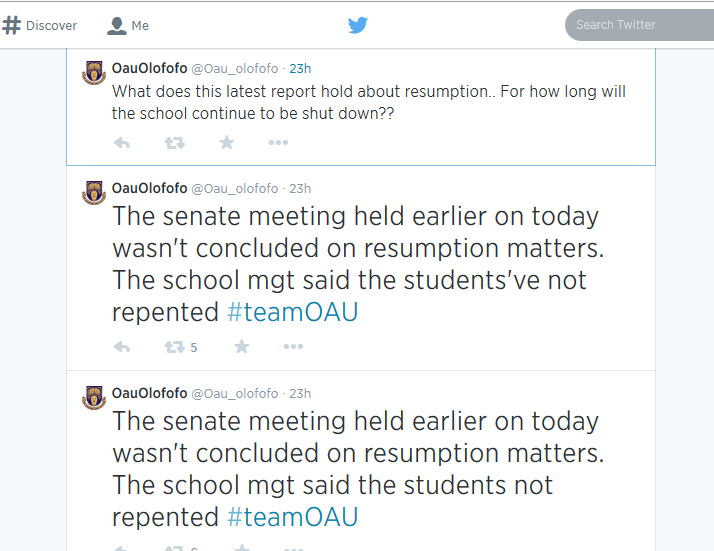Open the 23h timestamp of middle tweet
The height and width of the screenshot is (551, 714).
[300, 189]
